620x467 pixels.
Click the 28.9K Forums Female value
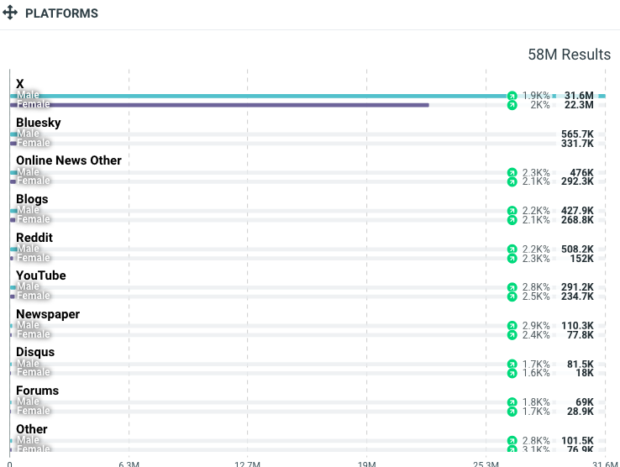tap(580, 412)
